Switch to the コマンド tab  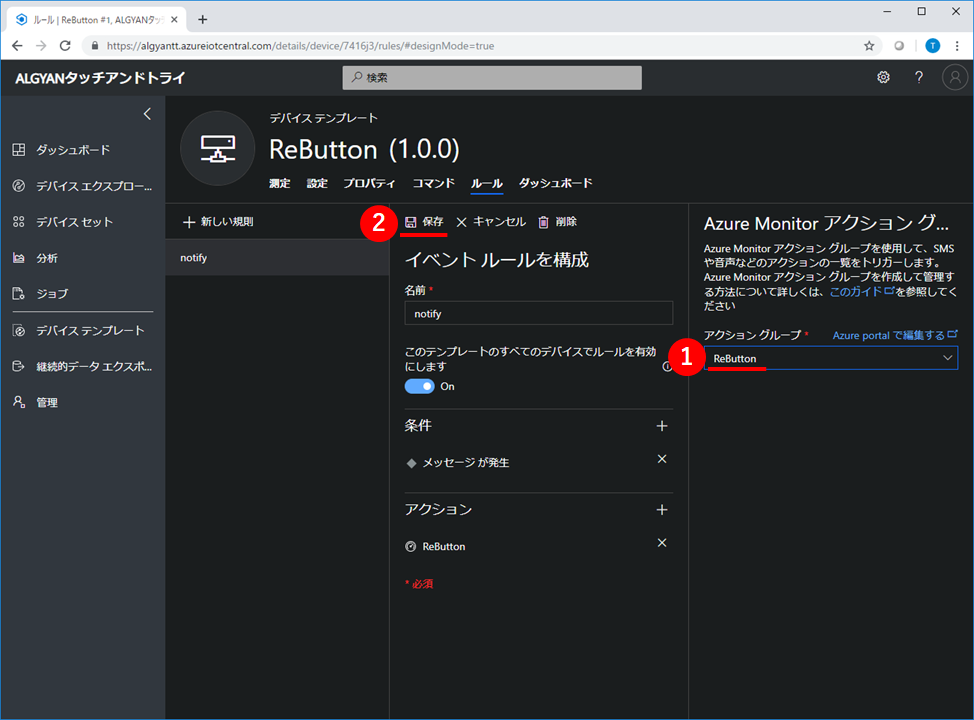[434, 183]
